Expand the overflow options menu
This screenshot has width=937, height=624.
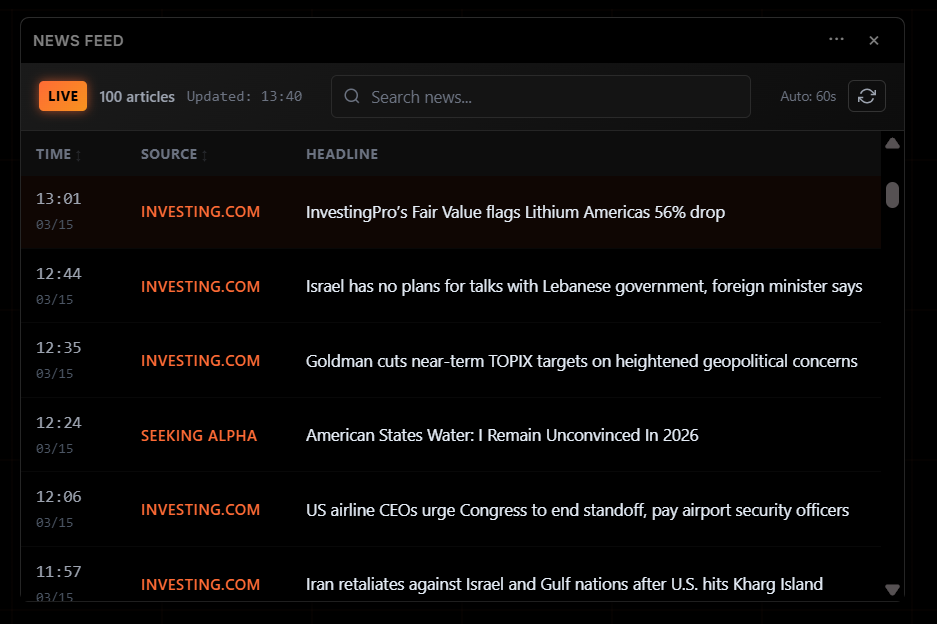pyautogui.click(x=836, y=40)
